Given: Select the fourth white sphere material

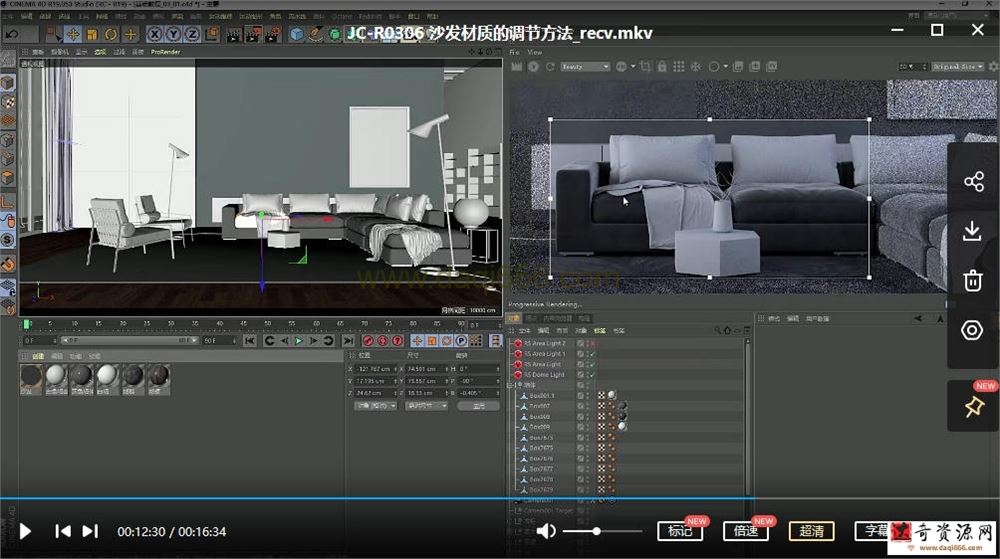Looking at the screenshot, I should [107, 377].
